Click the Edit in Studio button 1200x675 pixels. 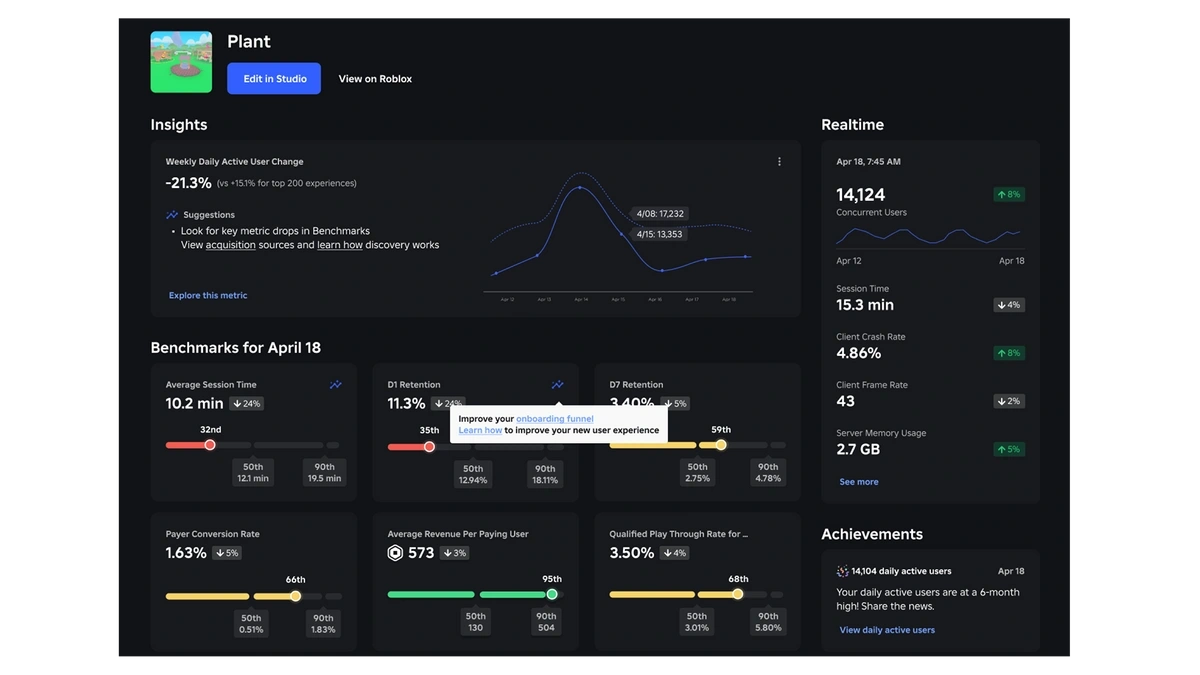(x=274, y=79)
